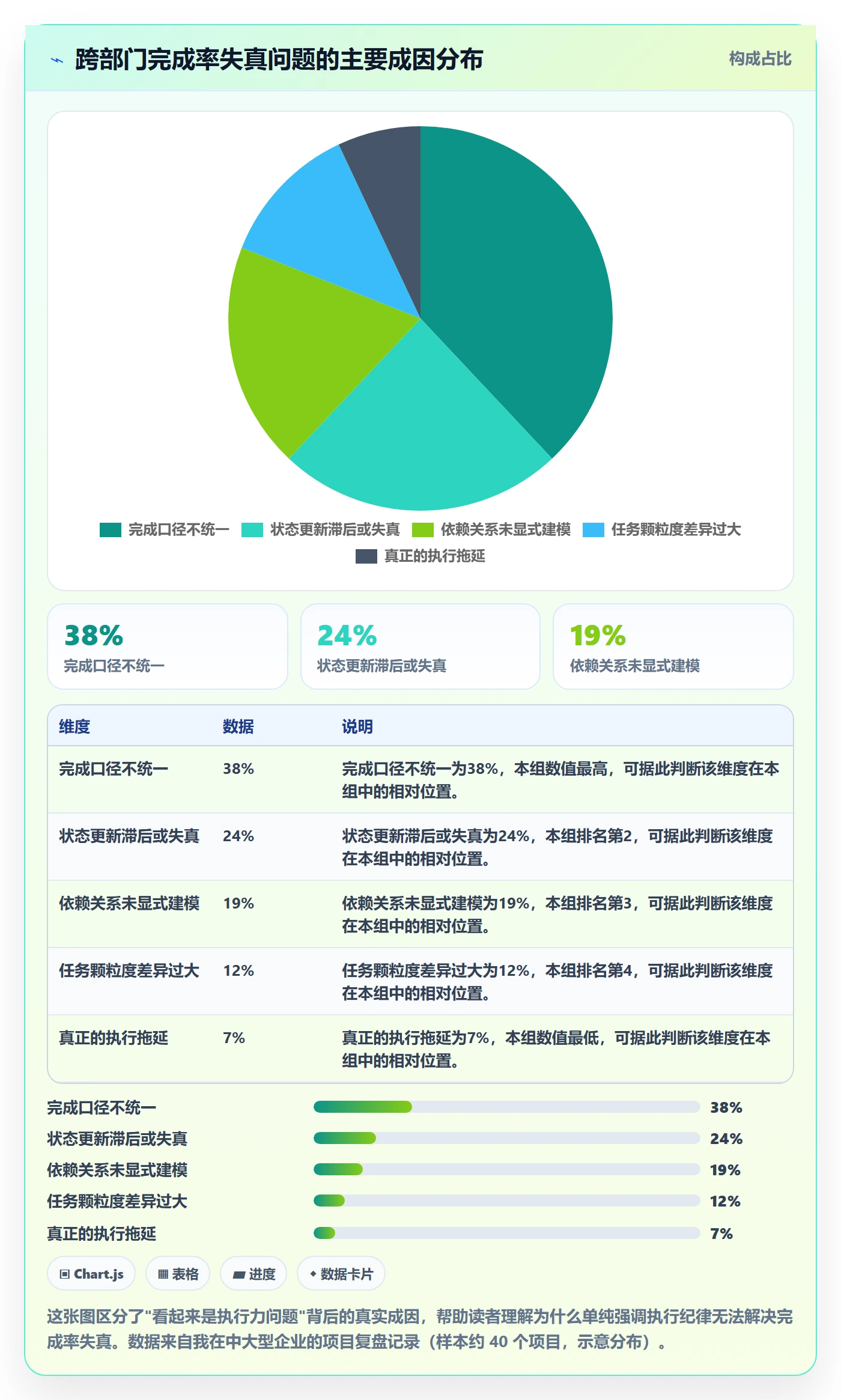Click the title 跨部门完成率失真问题的主要成因分布

click(x=279, y=59)
